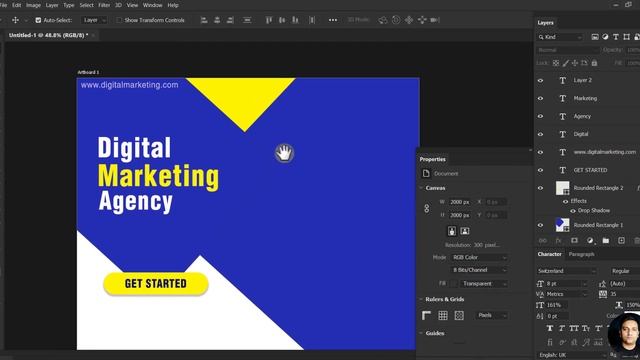The height and width of the screenshot is (360, 640).
Task: Open the Filter menu
Action: (104, 5)
